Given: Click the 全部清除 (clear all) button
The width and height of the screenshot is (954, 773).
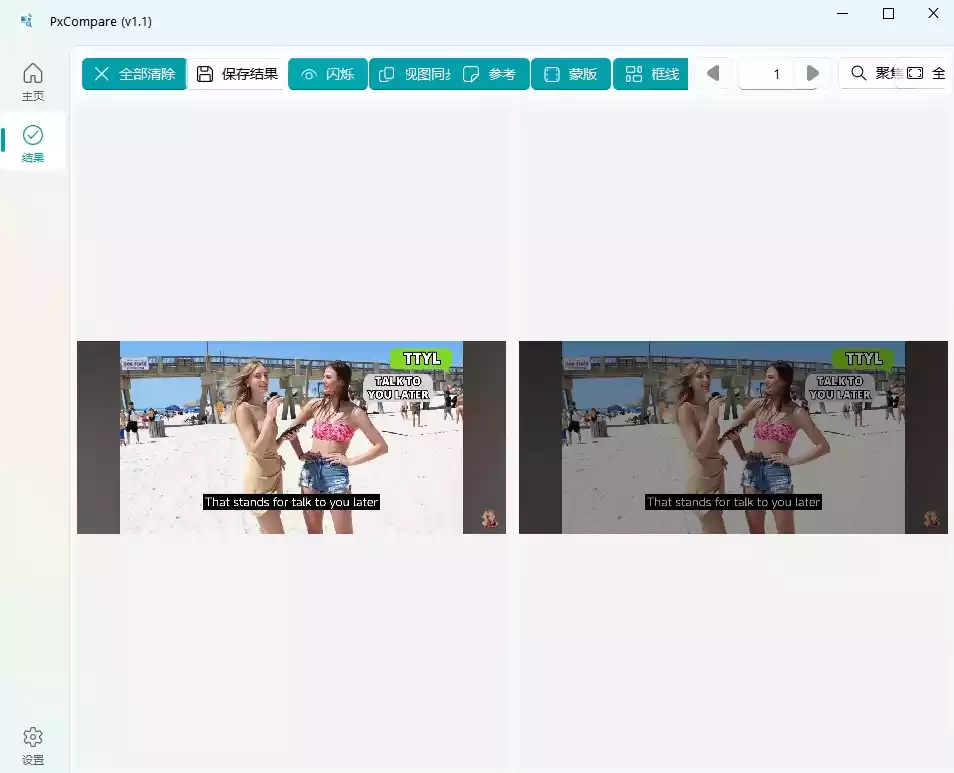Looking at the screenshot, I should click(x=134, y=74).
